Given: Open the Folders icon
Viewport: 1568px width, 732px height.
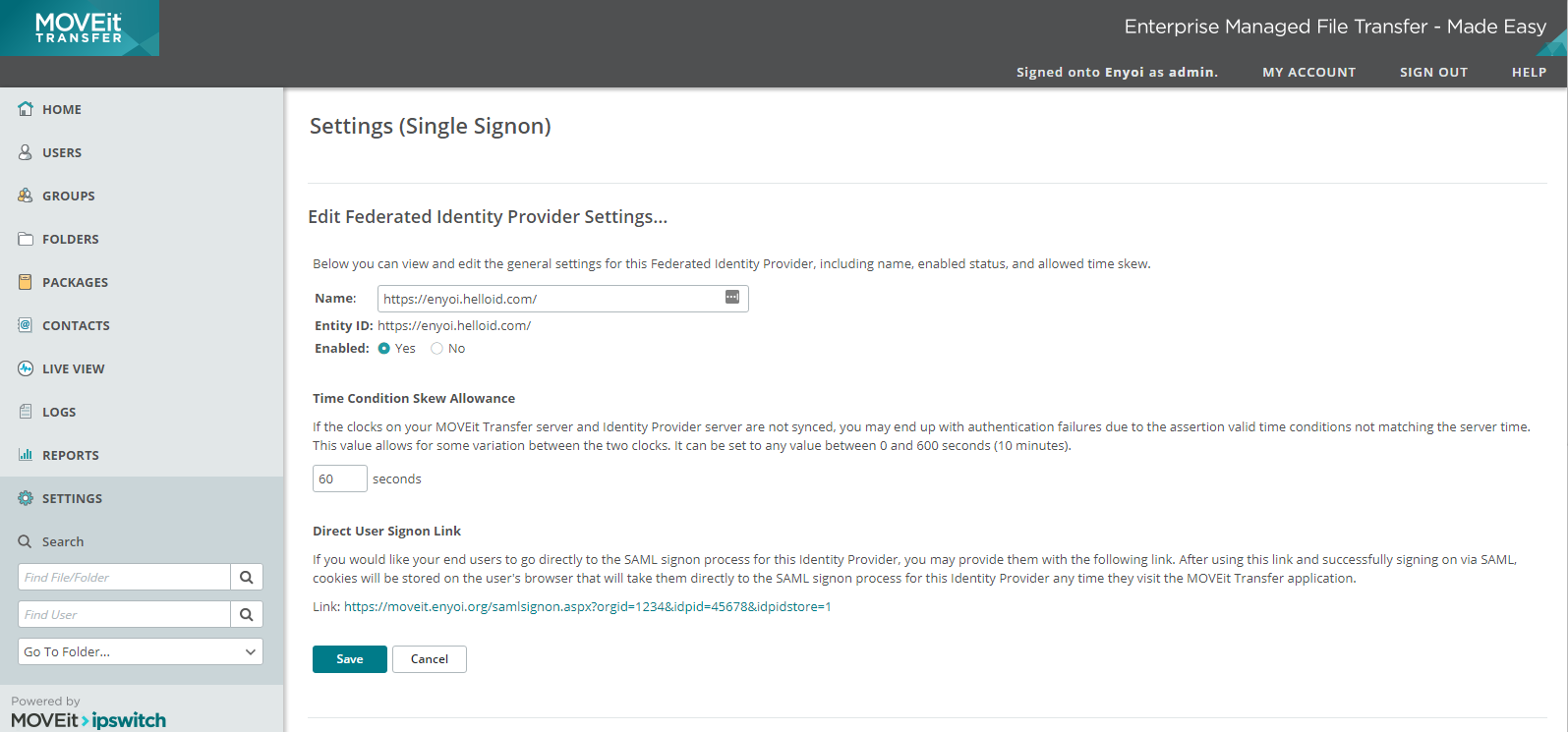Looking at the screenshot, I should 26,239.
